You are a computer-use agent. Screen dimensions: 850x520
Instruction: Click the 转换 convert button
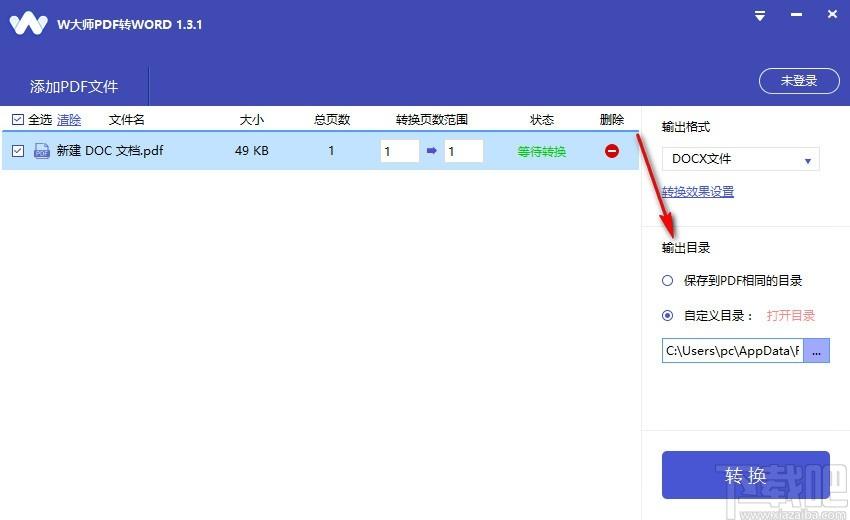(x=746, y=475)
